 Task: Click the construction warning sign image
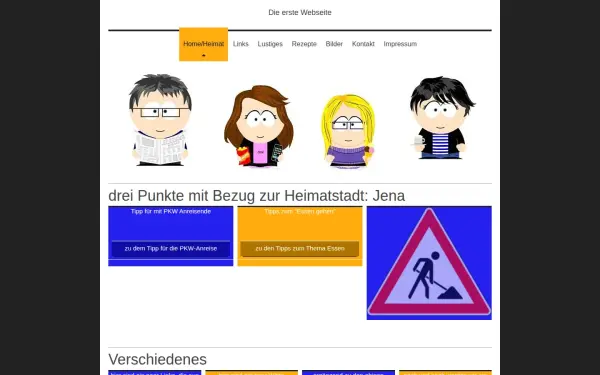[x=429, y=263]
